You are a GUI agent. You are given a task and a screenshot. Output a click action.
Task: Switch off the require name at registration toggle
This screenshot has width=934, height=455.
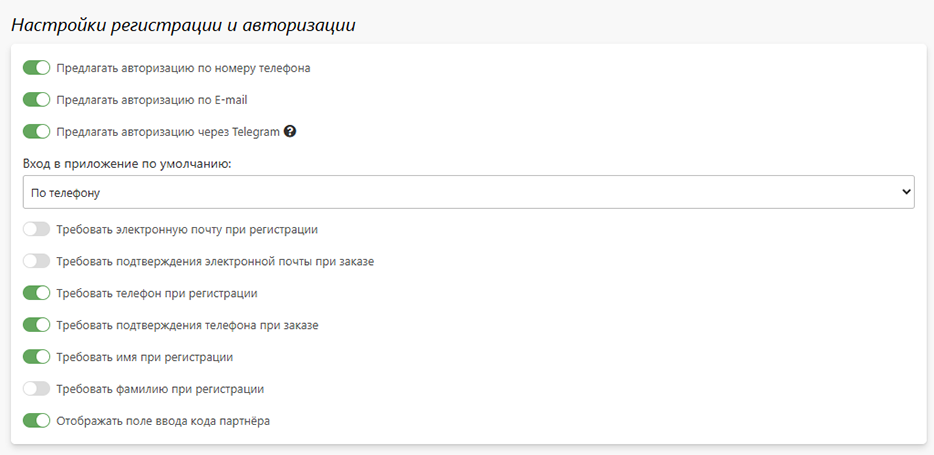coord(36,357)
